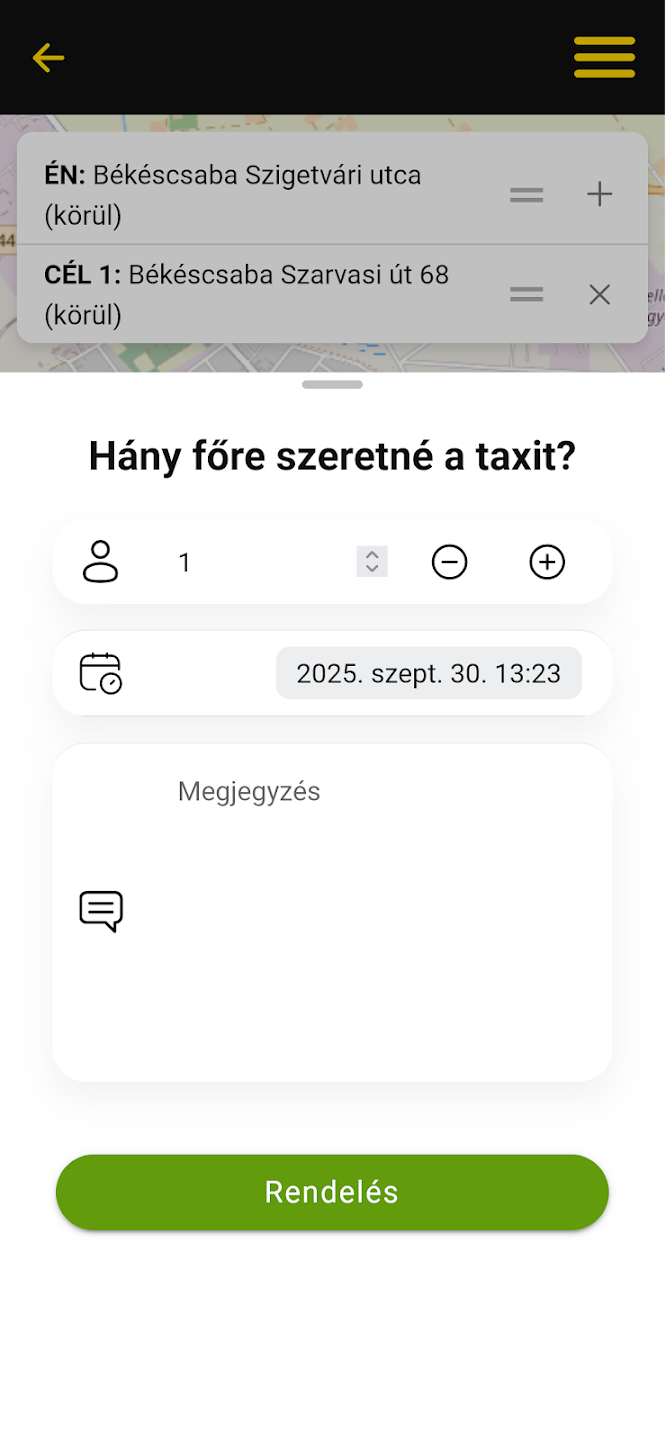Click the calendar clock icon
The height and width of the screenshot is (1440, 666).
click(100, 673)
